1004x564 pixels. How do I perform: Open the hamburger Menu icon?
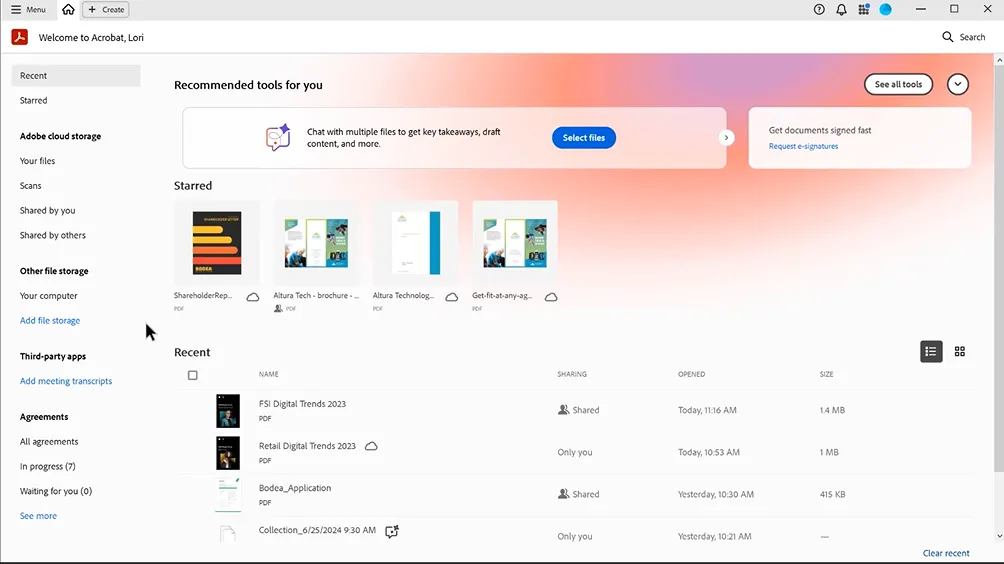point(16,10)
